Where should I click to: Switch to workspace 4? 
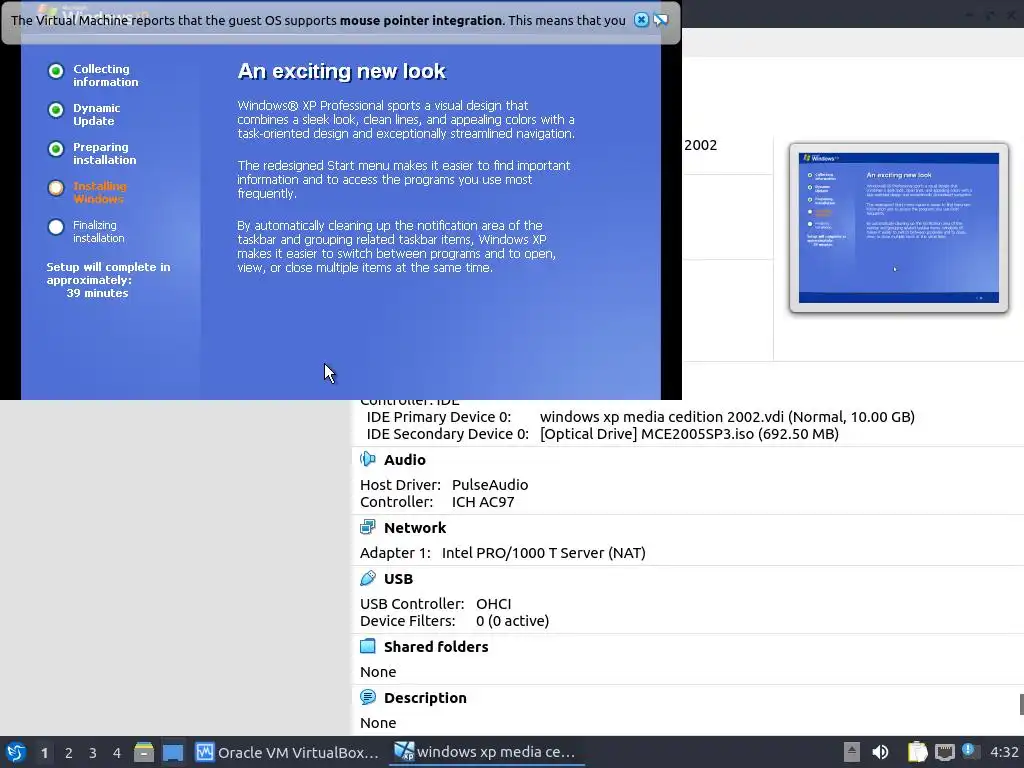[x=117, y=753]
